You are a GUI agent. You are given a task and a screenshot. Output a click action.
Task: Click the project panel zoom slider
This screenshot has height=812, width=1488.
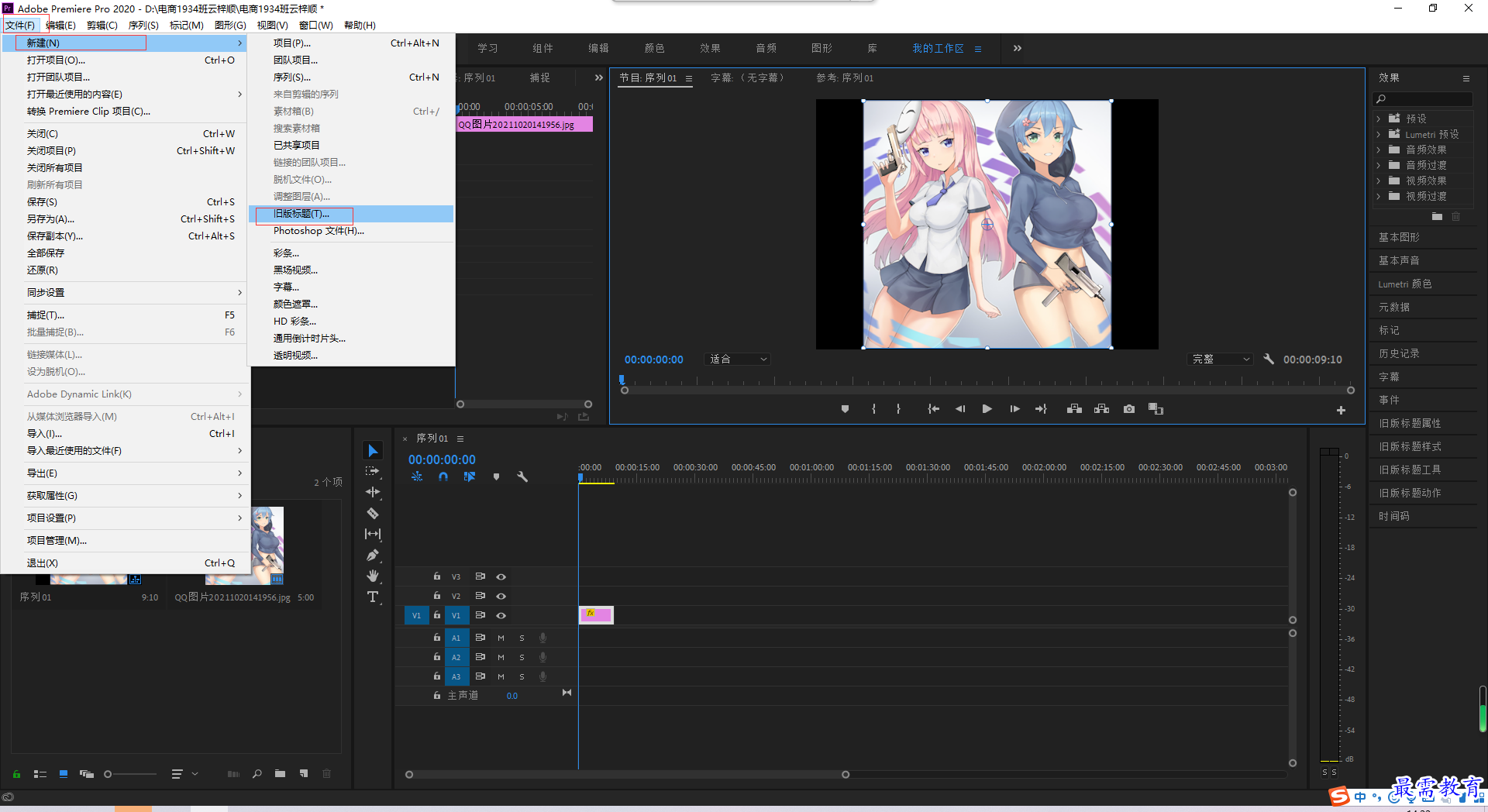[x=130, y=773]
